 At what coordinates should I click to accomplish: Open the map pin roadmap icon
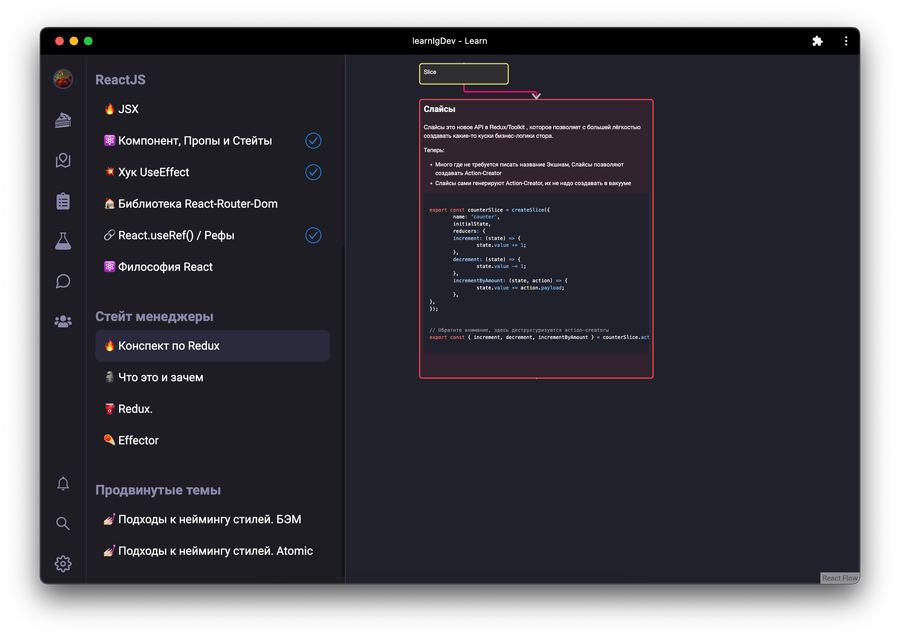(63, 161)
